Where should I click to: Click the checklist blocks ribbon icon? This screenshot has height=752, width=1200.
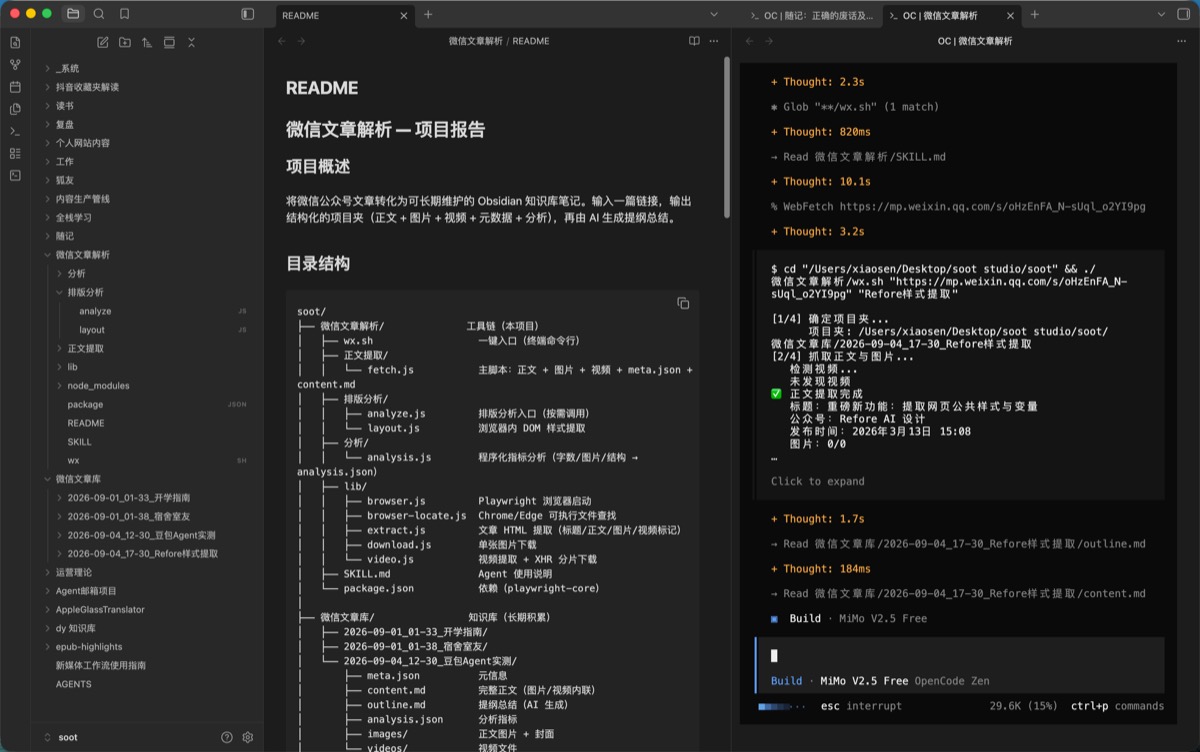(x=15, y=153)
